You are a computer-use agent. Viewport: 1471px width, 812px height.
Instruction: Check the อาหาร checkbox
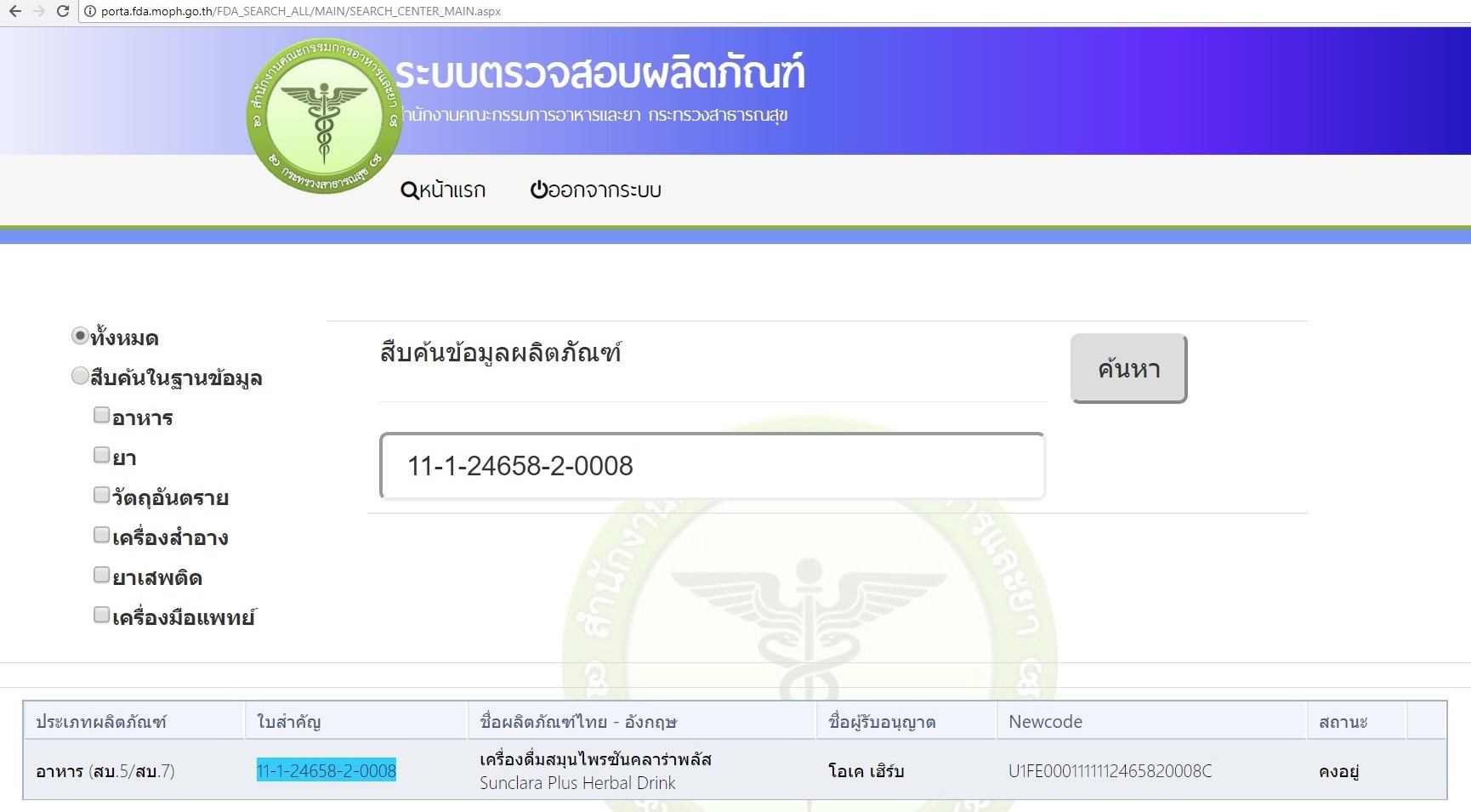tap(102, 415)
